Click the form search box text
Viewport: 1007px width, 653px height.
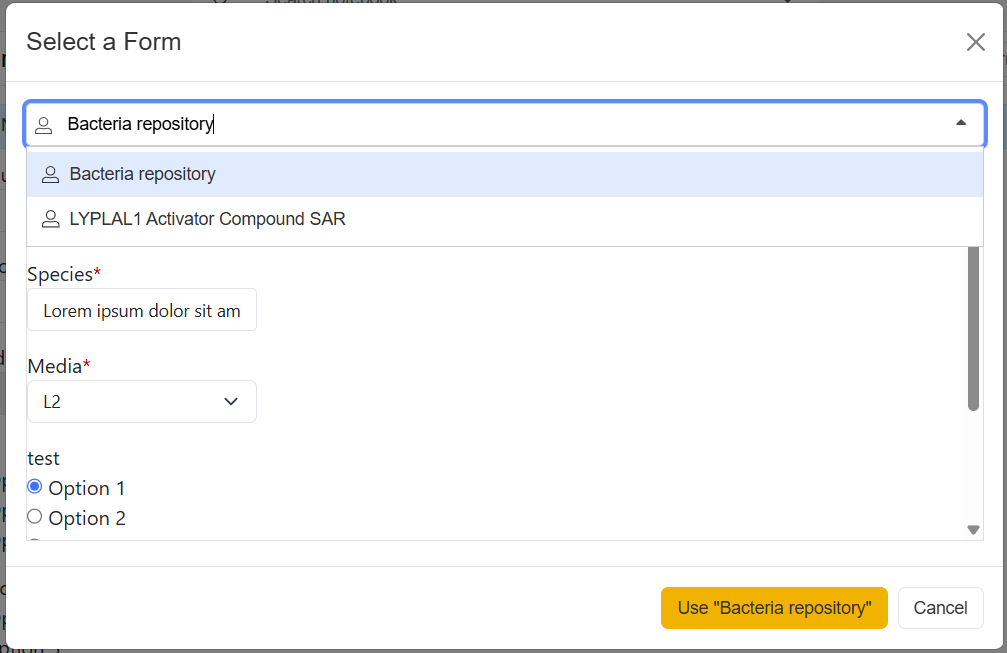140,124
